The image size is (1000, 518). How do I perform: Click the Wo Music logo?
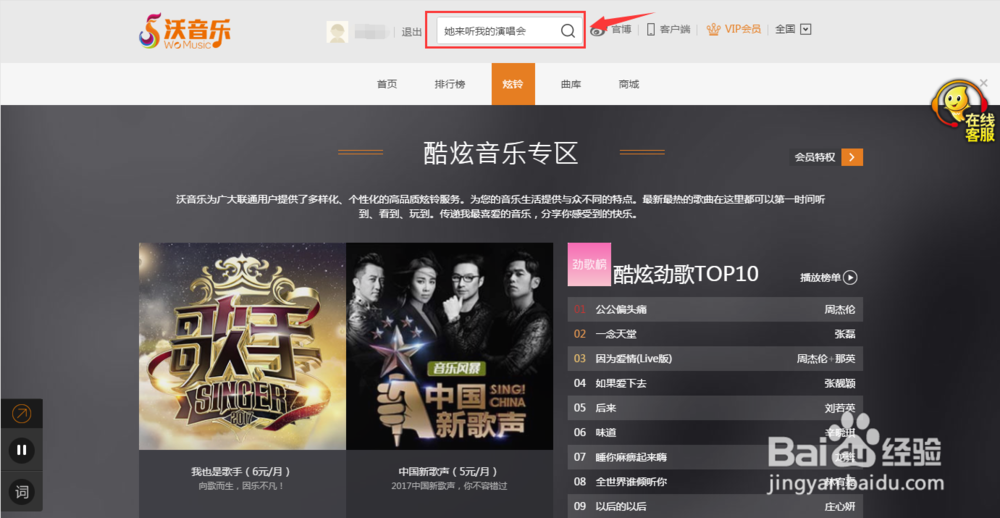pos(184,31)
